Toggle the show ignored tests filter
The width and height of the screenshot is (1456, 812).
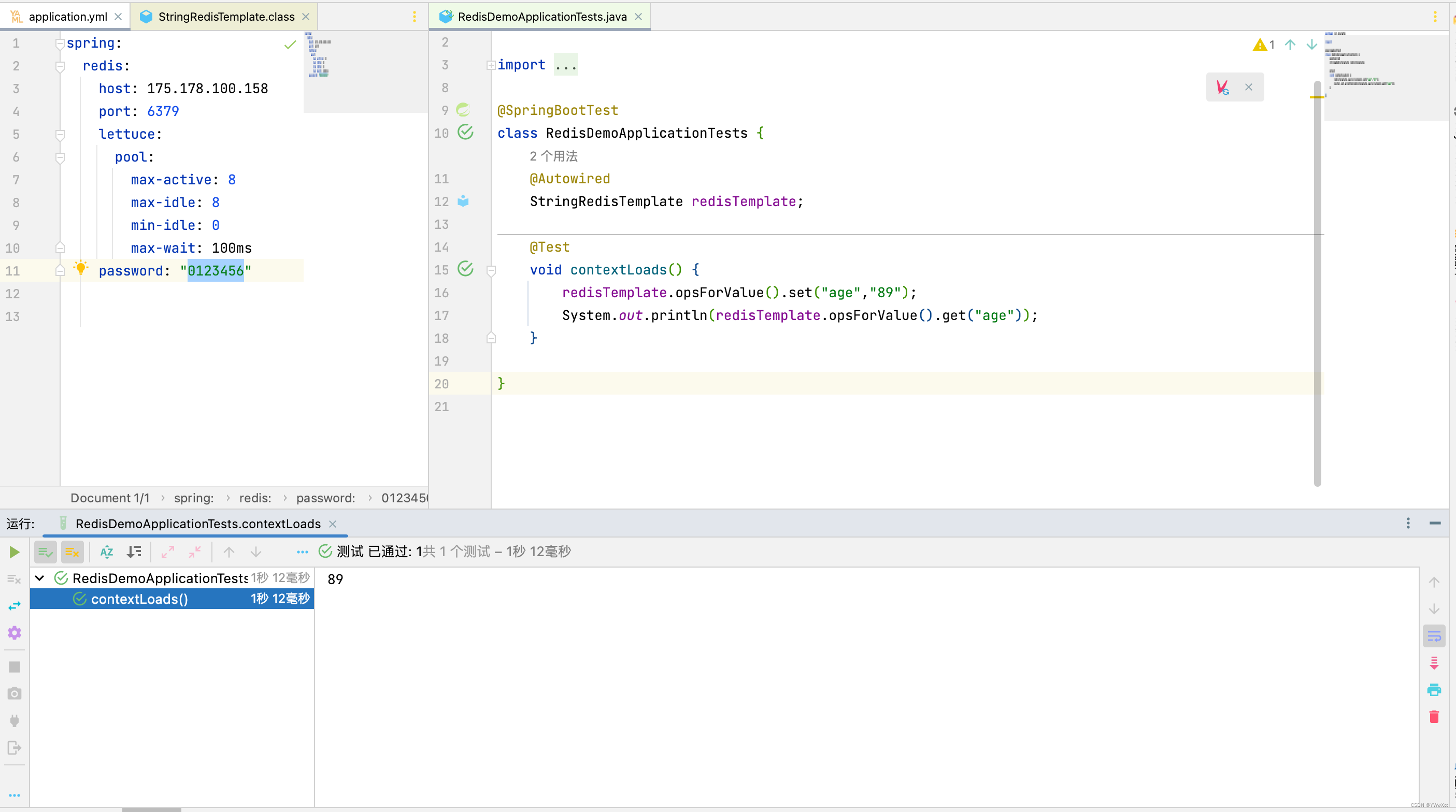point(73,552)
